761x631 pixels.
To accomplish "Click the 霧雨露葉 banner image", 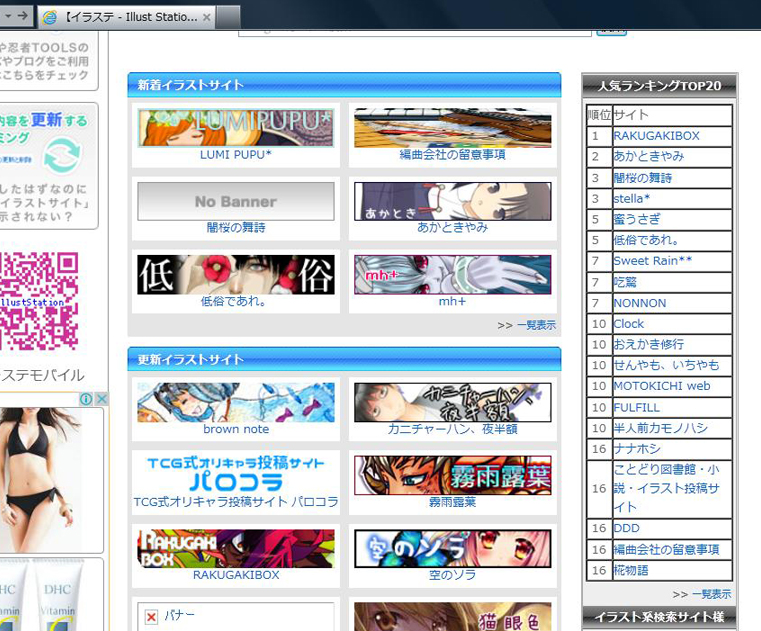I will coord(452,475).
